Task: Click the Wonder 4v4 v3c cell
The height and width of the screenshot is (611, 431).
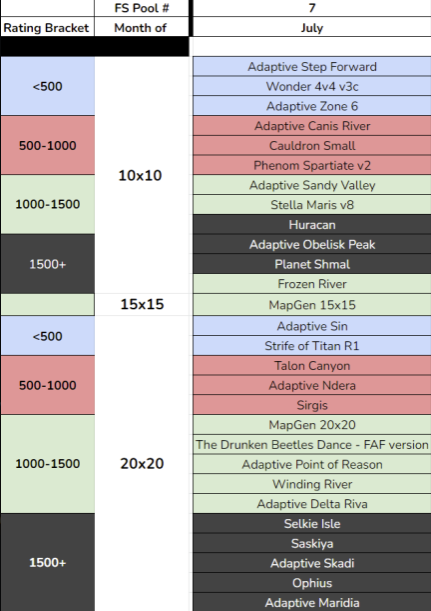Action: click(312, 87)
